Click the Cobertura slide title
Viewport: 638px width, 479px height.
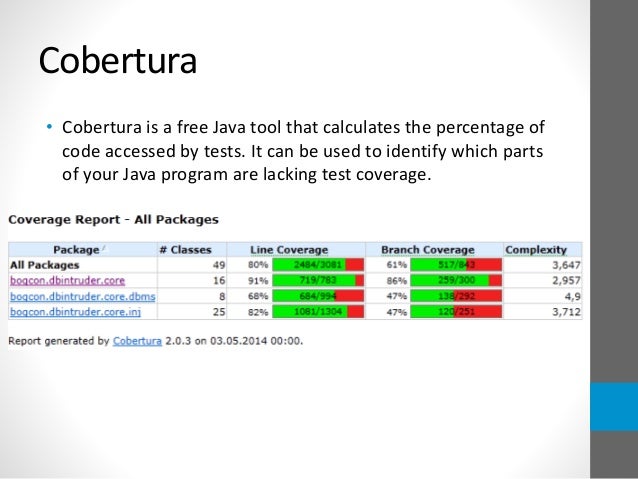(x=118, y=60)
